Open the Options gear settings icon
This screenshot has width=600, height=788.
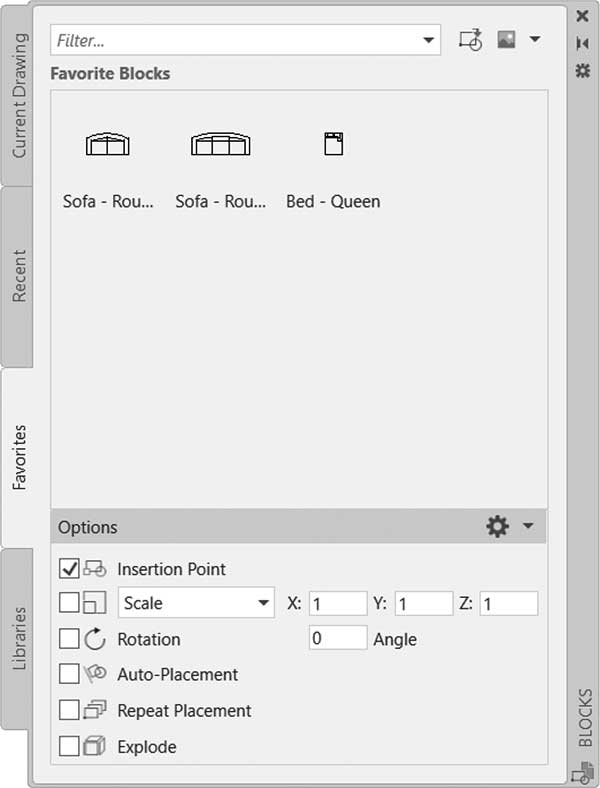click(x=497, y=527)
